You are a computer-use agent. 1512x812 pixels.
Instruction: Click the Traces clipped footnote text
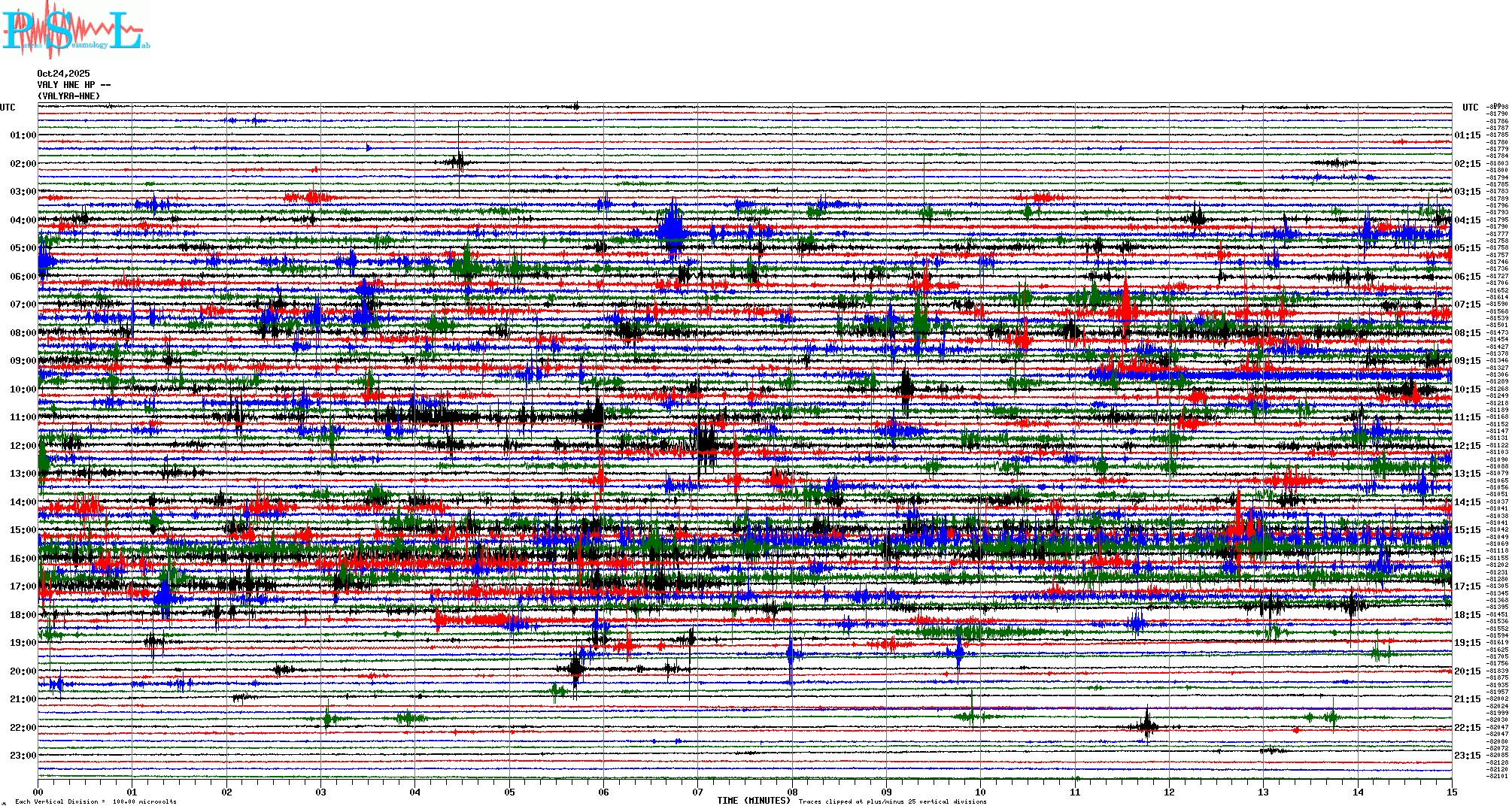click(x=892, y=801)
